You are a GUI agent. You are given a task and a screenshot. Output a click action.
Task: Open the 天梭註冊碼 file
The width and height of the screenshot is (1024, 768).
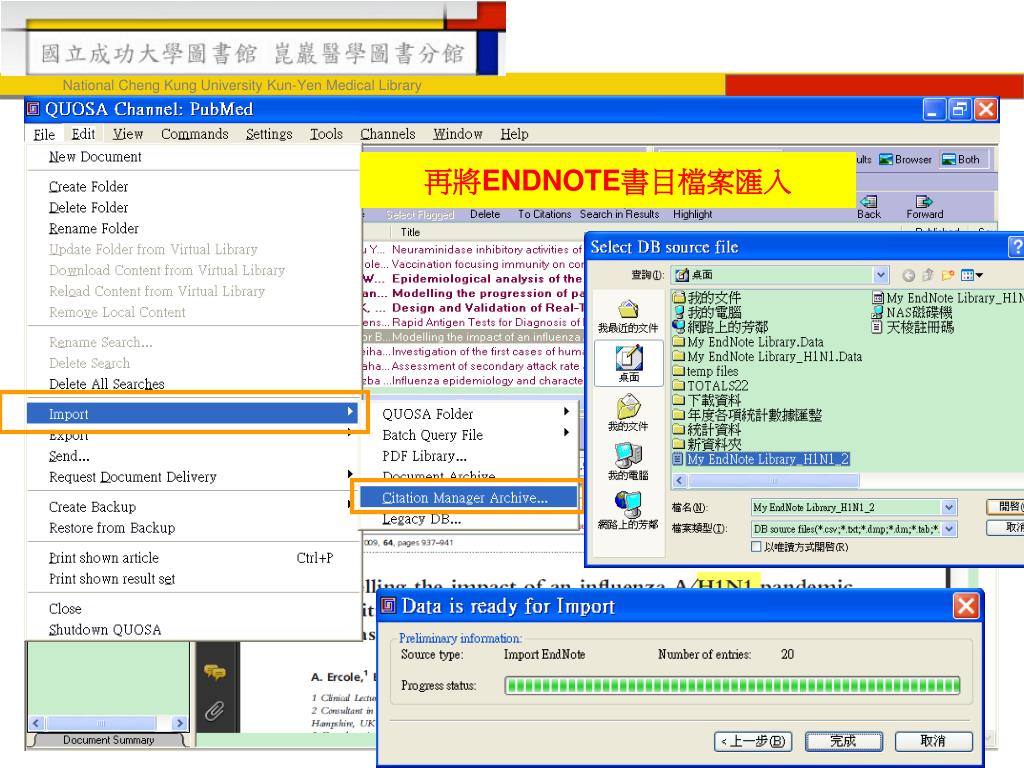(x=913, y=327)
